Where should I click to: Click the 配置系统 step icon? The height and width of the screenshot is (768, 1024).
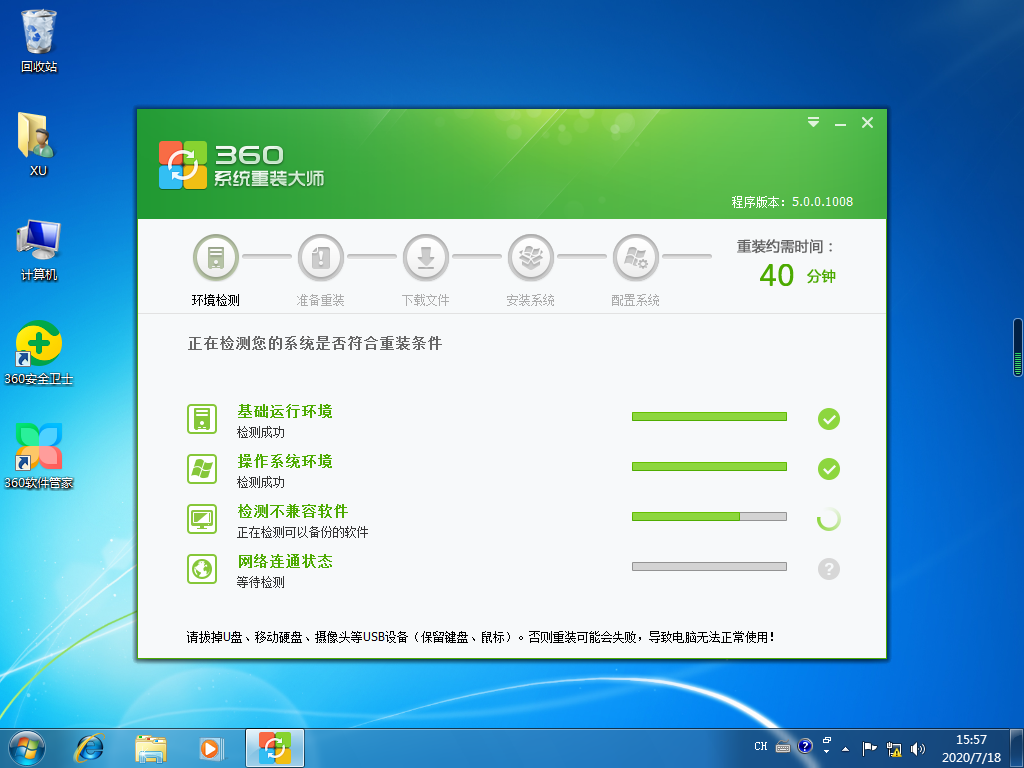[x=636, y=256]
